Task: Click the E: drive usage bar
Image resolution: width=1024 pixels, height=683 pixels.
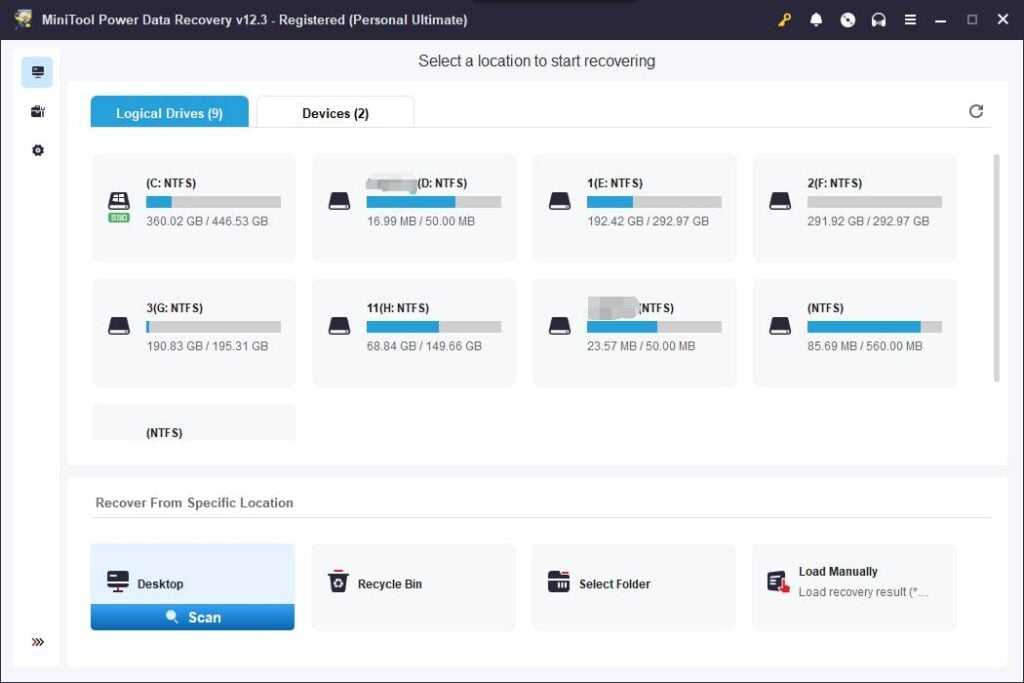Action: pos(654,202)
